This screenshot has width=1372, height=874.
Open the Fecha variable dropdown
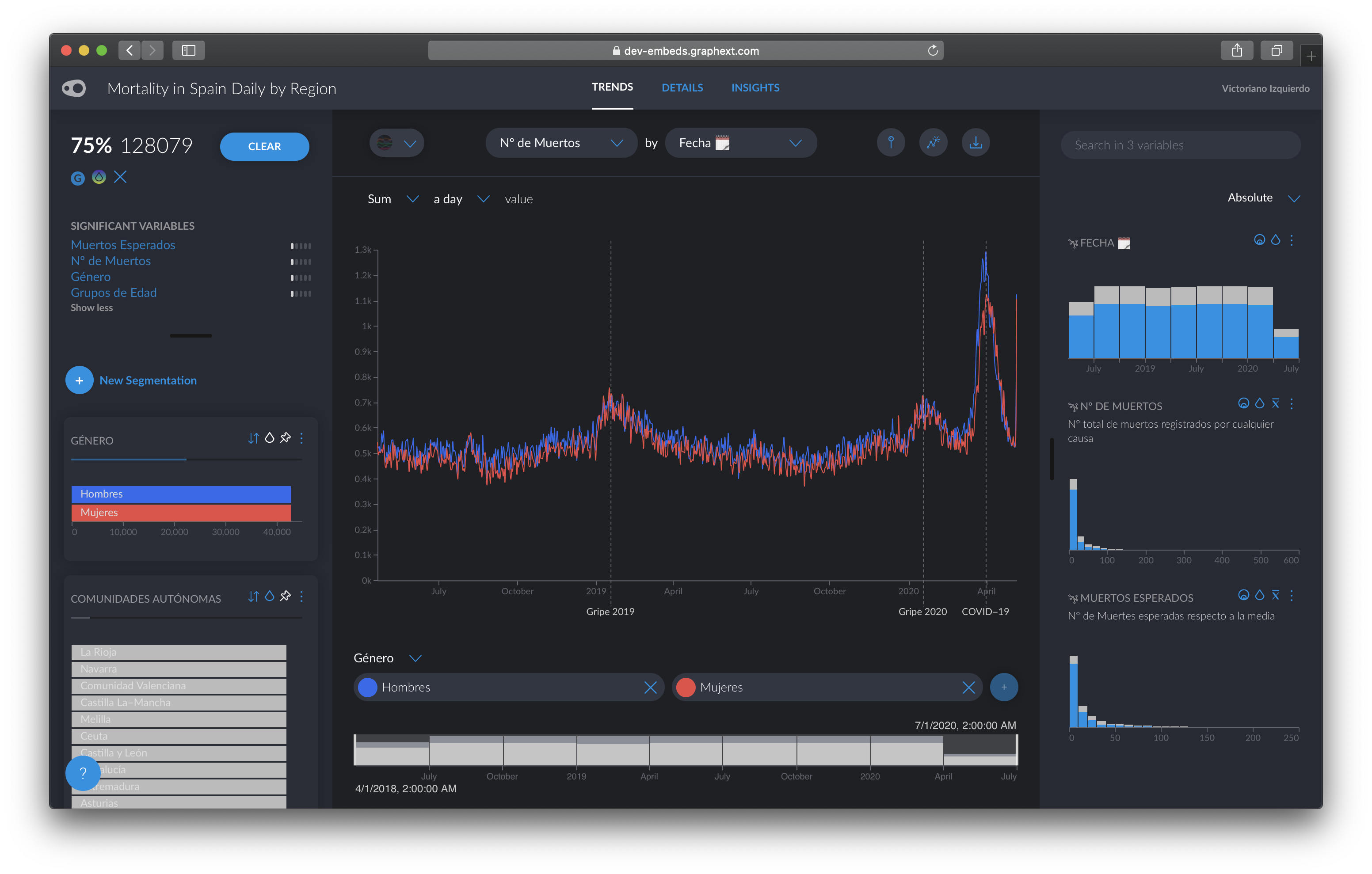[x=741, y=143]
